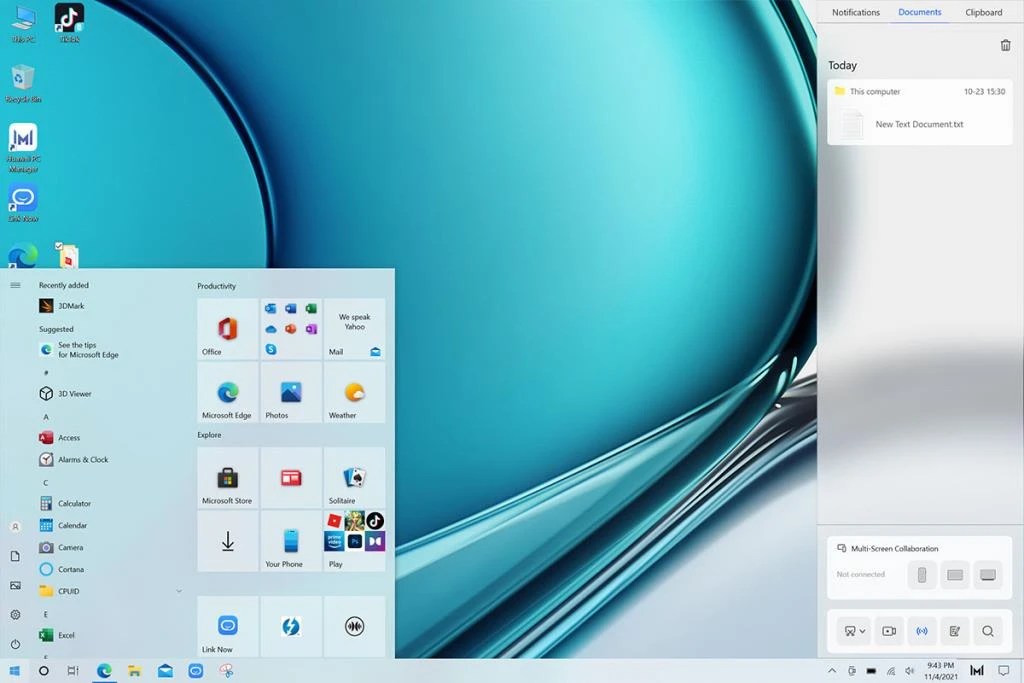Open TikTok from the desktop
Screen dimensions: 1024x683
(68, 18)
